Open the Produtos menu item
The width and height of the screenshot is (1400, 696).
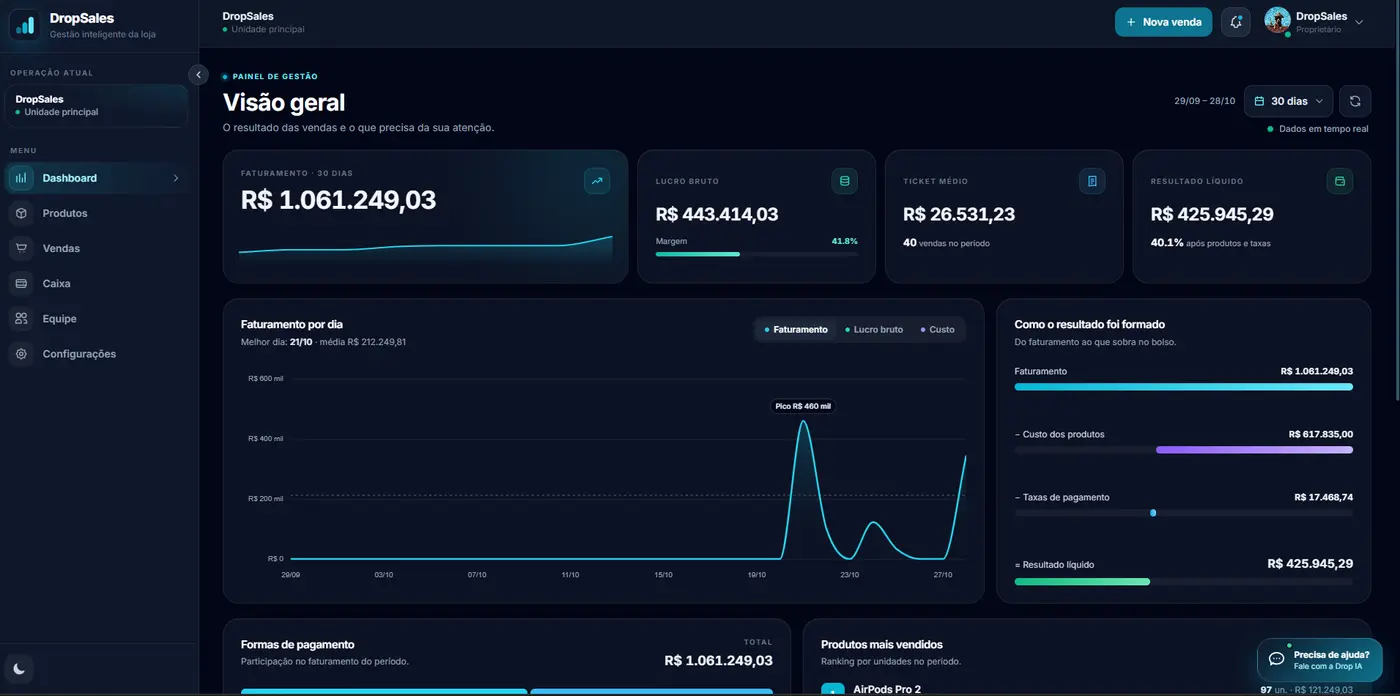click(96, 213)
